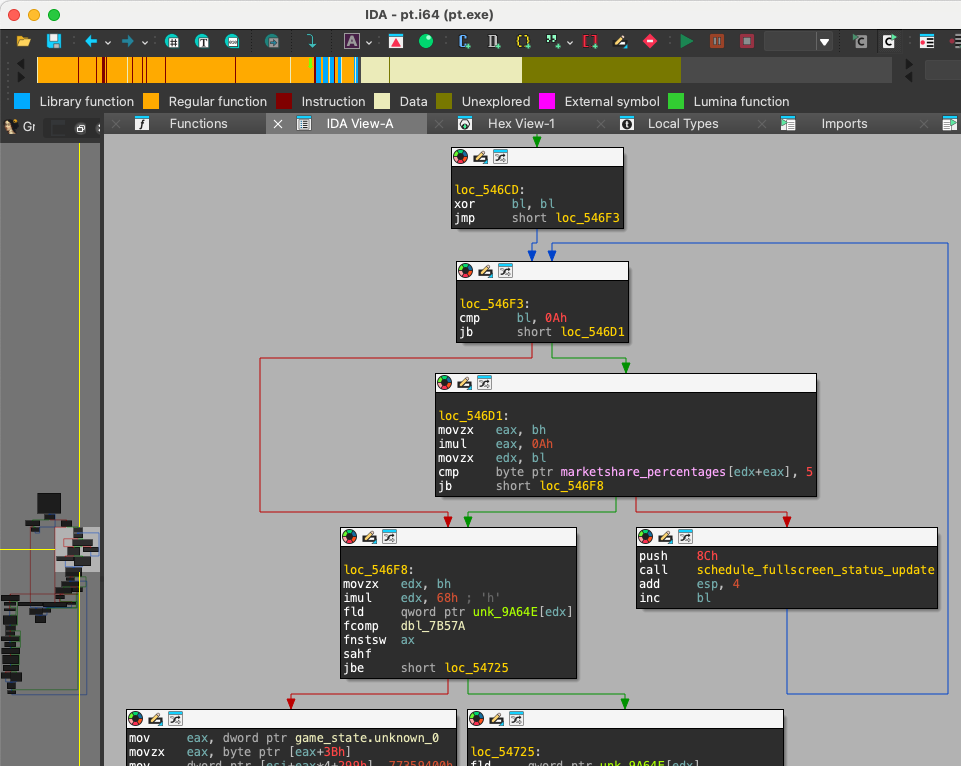Click the right-side navigation band arrow
The height and width of the screenshot is (766, 961).
click(x=909, y=64)
